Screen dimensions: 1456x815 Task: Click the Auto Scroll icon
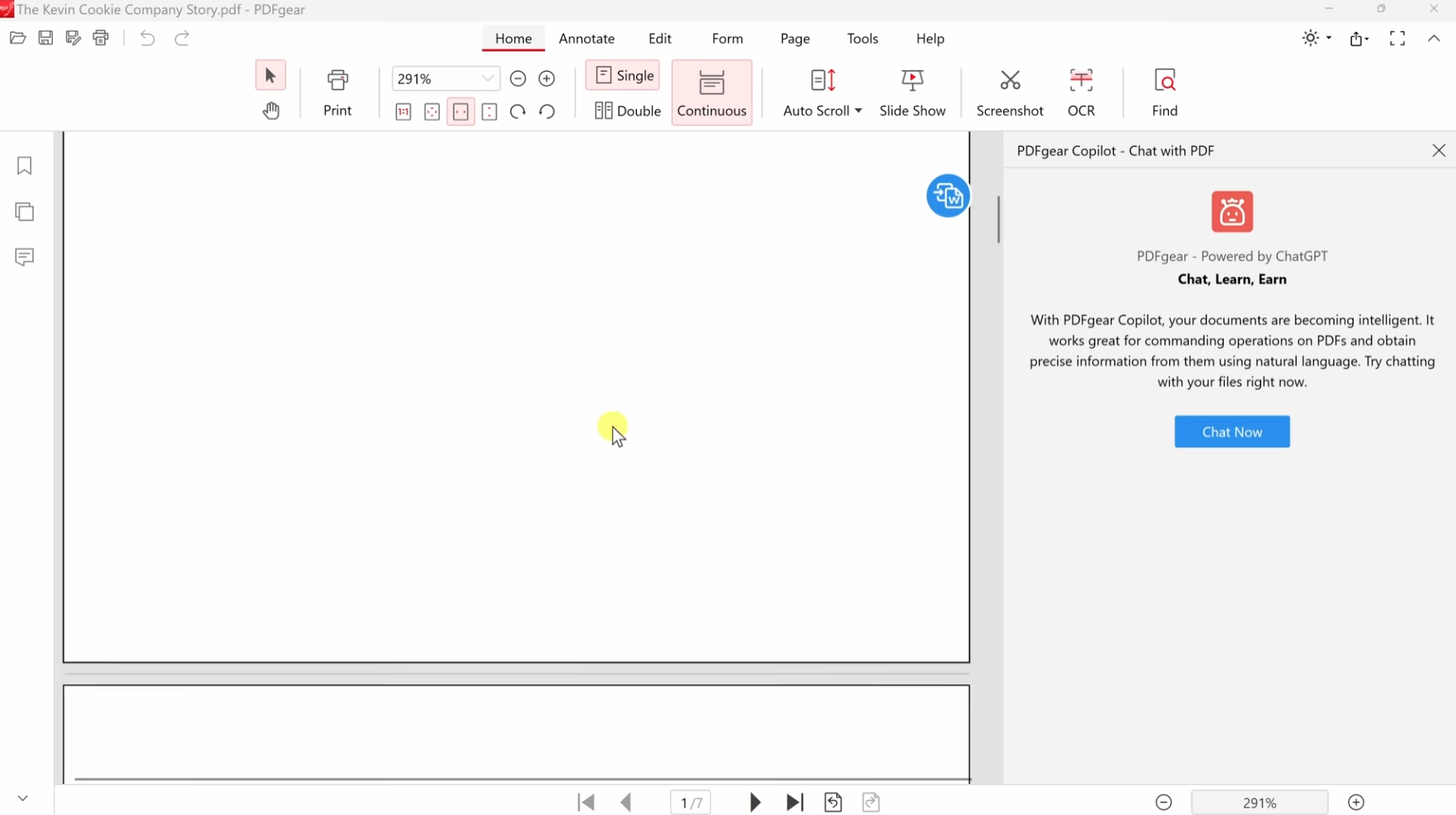point(822,80)
